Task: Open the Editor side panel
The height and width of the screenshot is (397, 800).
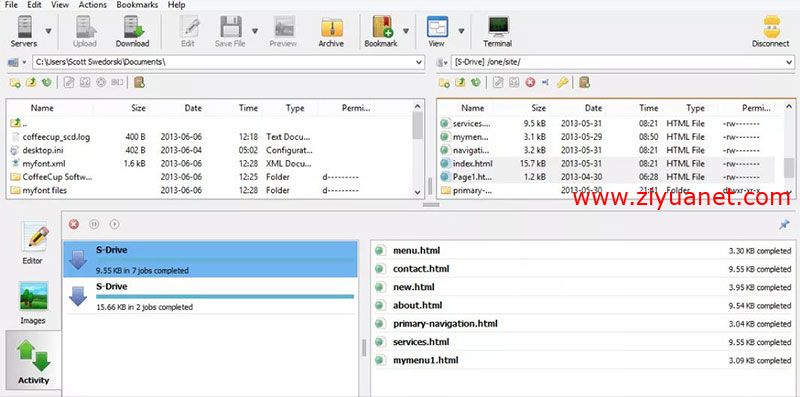Action: point(33,244)
